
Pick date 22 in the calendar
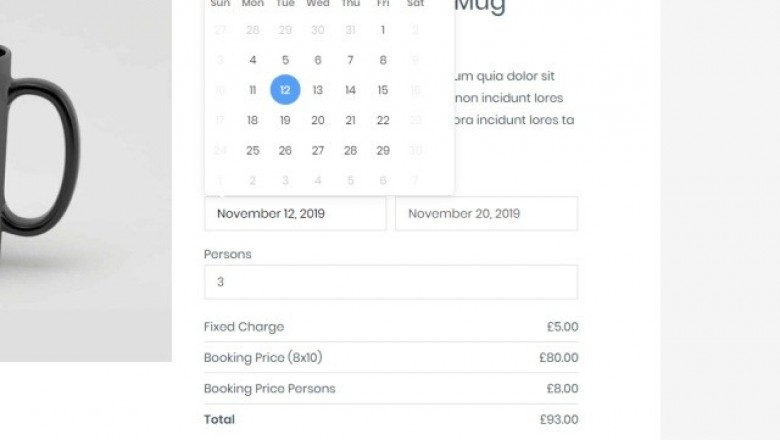coord(383,120)
